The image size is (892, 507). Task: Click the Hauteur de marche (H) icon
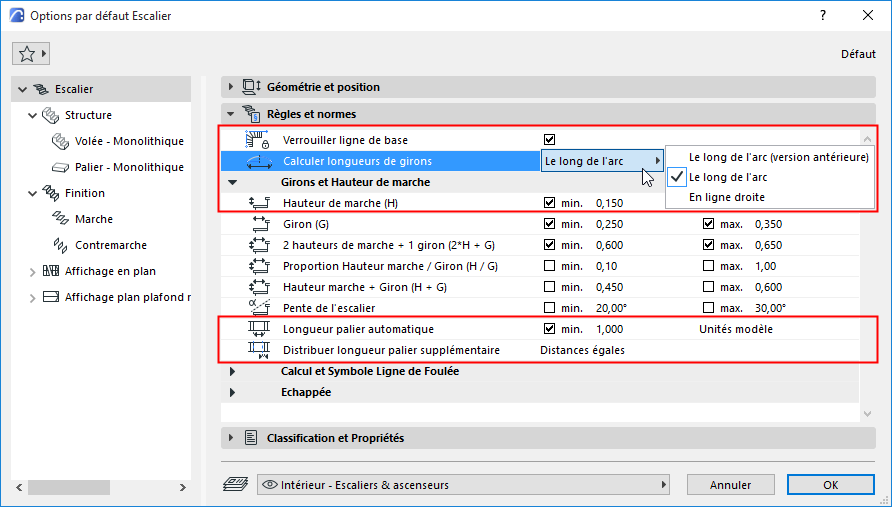click(259, 203)
